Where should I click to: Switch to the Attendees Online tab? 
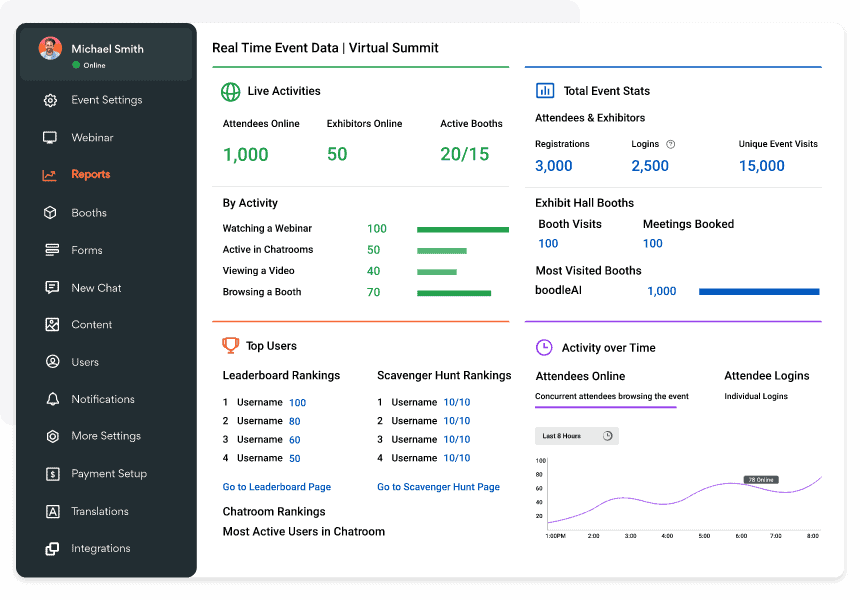tap(580, 376)
